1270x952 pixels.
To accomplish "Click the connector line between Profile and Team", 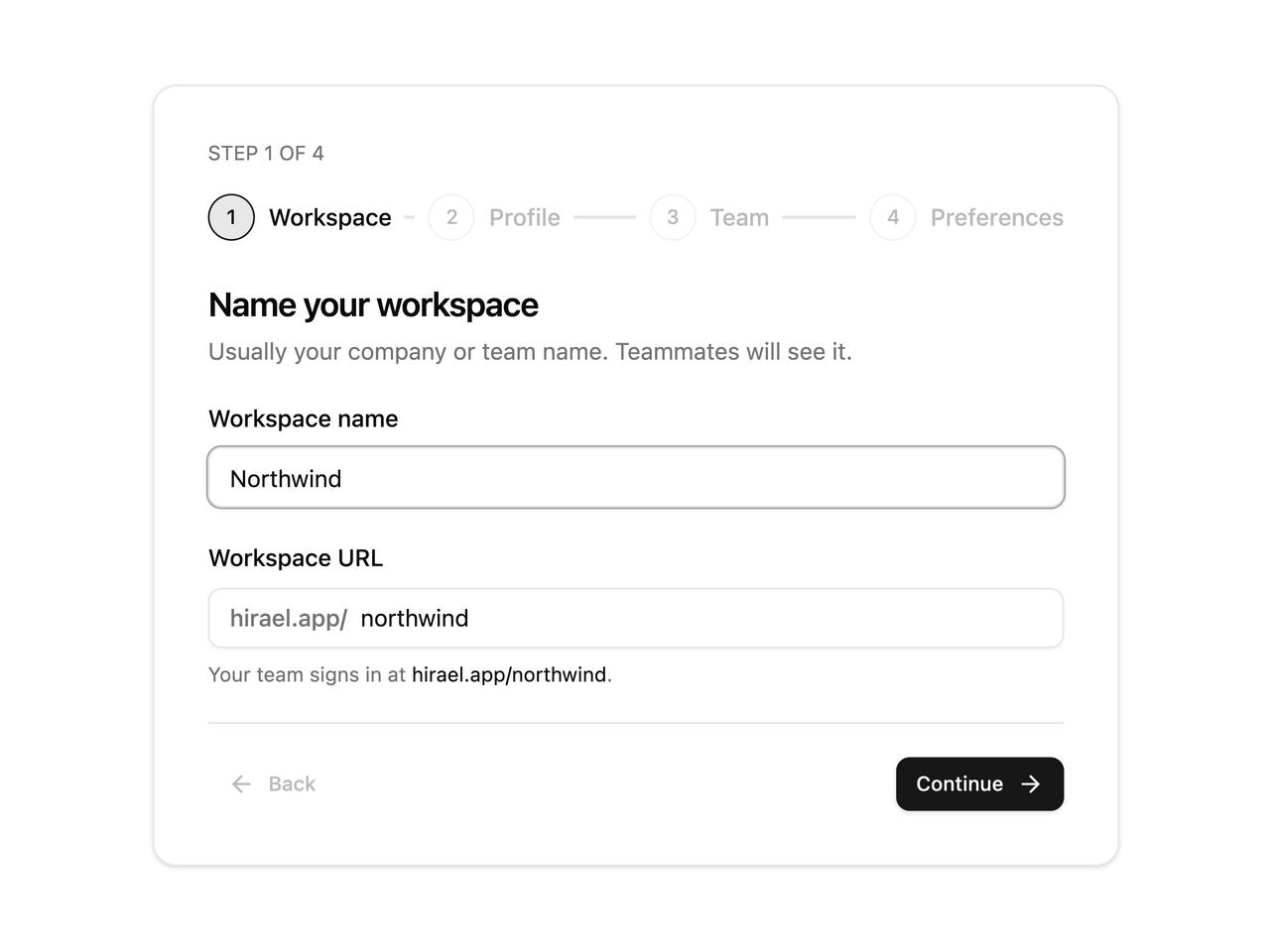I will pos(605,217).
